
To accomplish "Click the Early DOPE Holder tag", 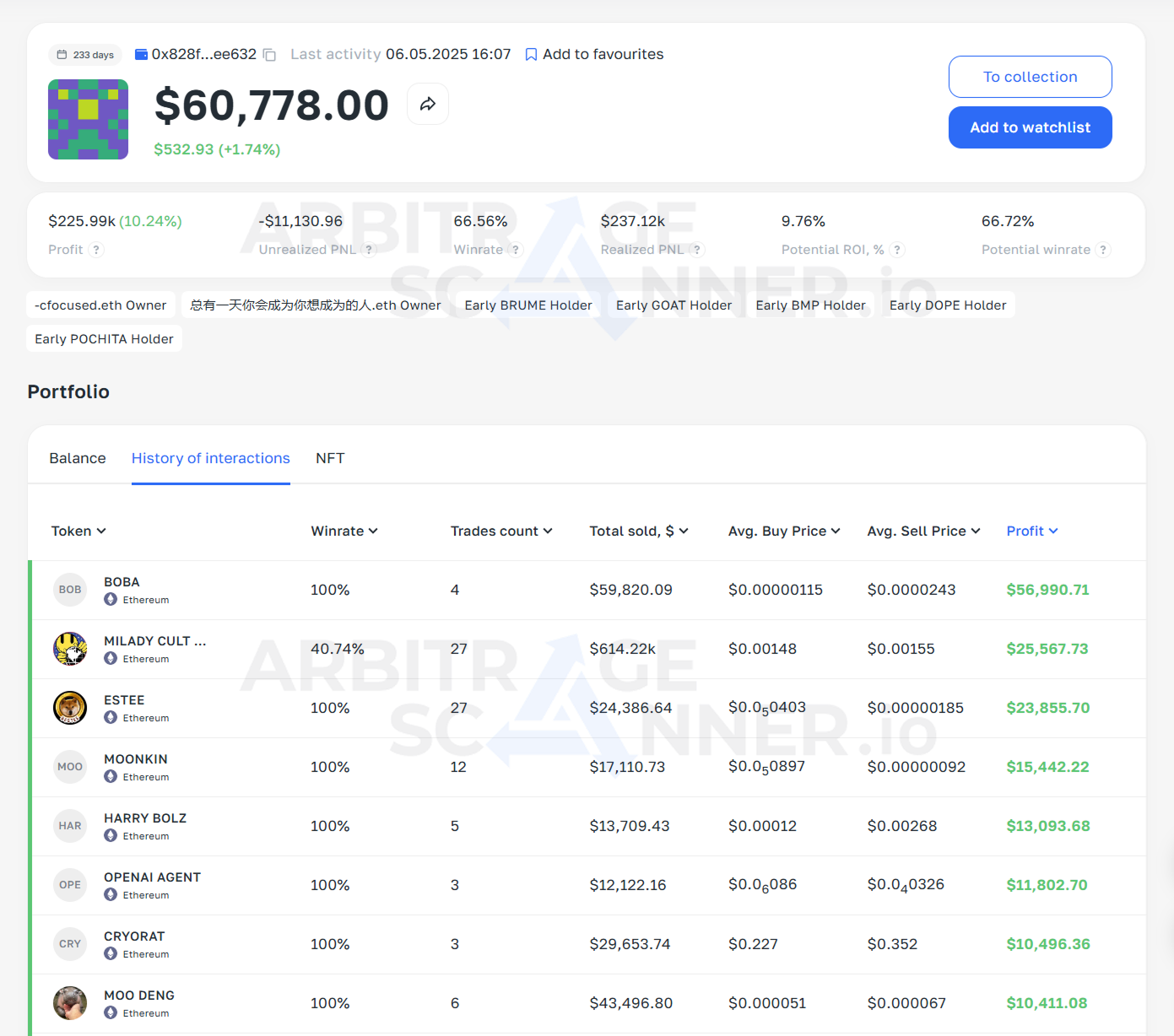I will [x=948, y=305].
